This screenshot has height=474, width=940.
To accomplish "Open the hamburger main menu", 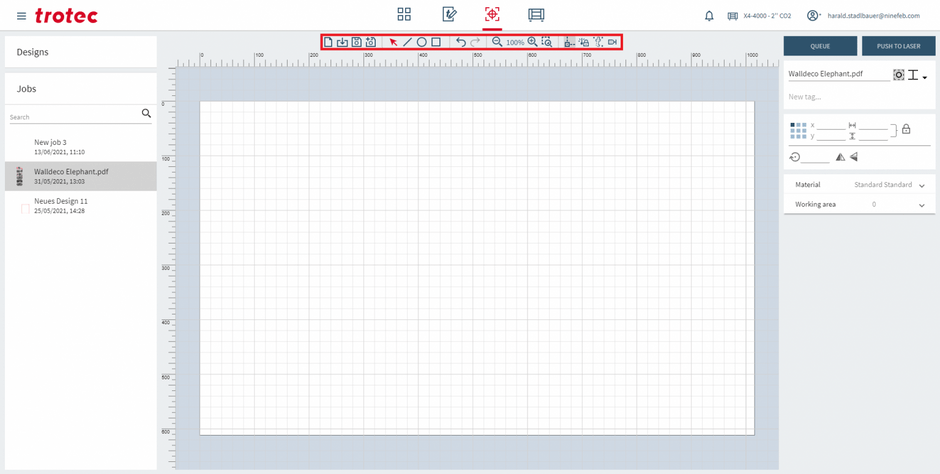I will (x=22, y=16).
